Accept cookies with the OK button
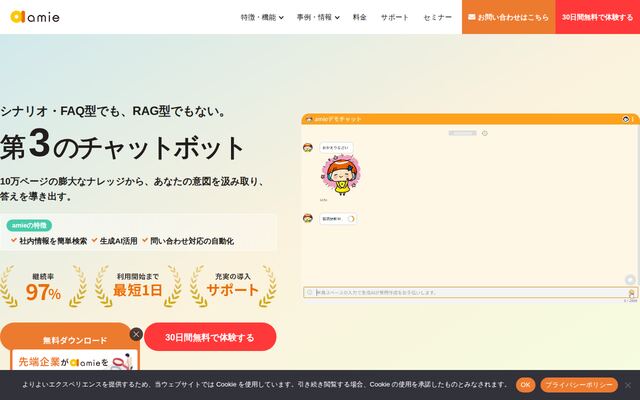Image resolution: width=640 pixels, height=400 pixels. coord(525,384)
